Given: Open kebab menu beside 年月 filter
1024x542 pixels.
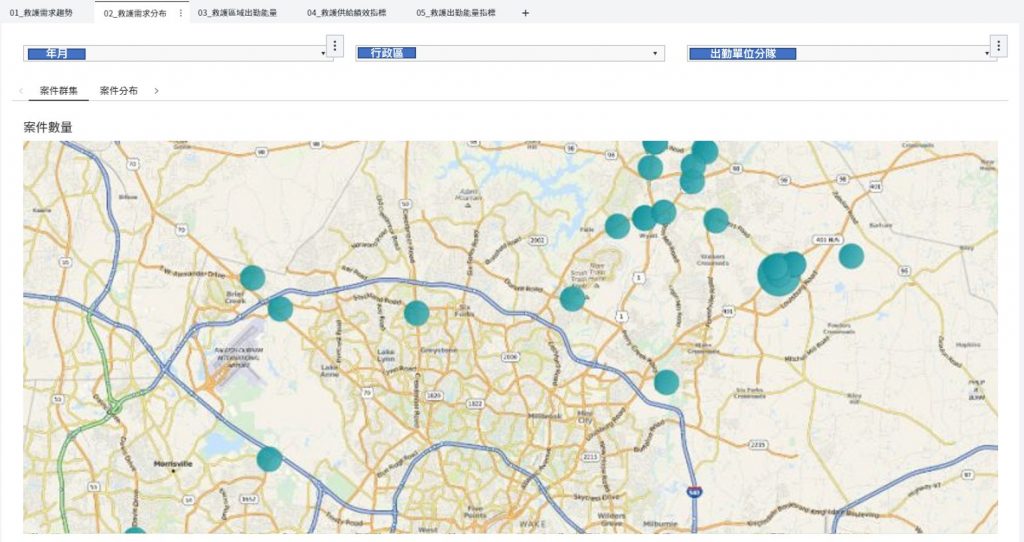Looking at the screenshot, I should click(335, 46).
